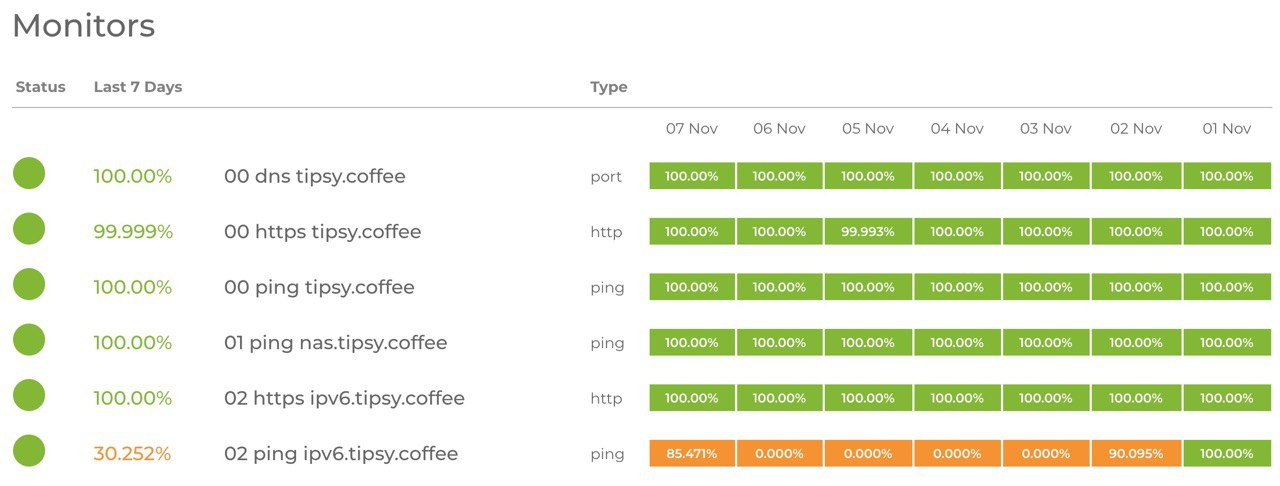Click the orange 90.095% cell for 02 Nov
The image size is (1280, 486).
tap(1136, 454)
